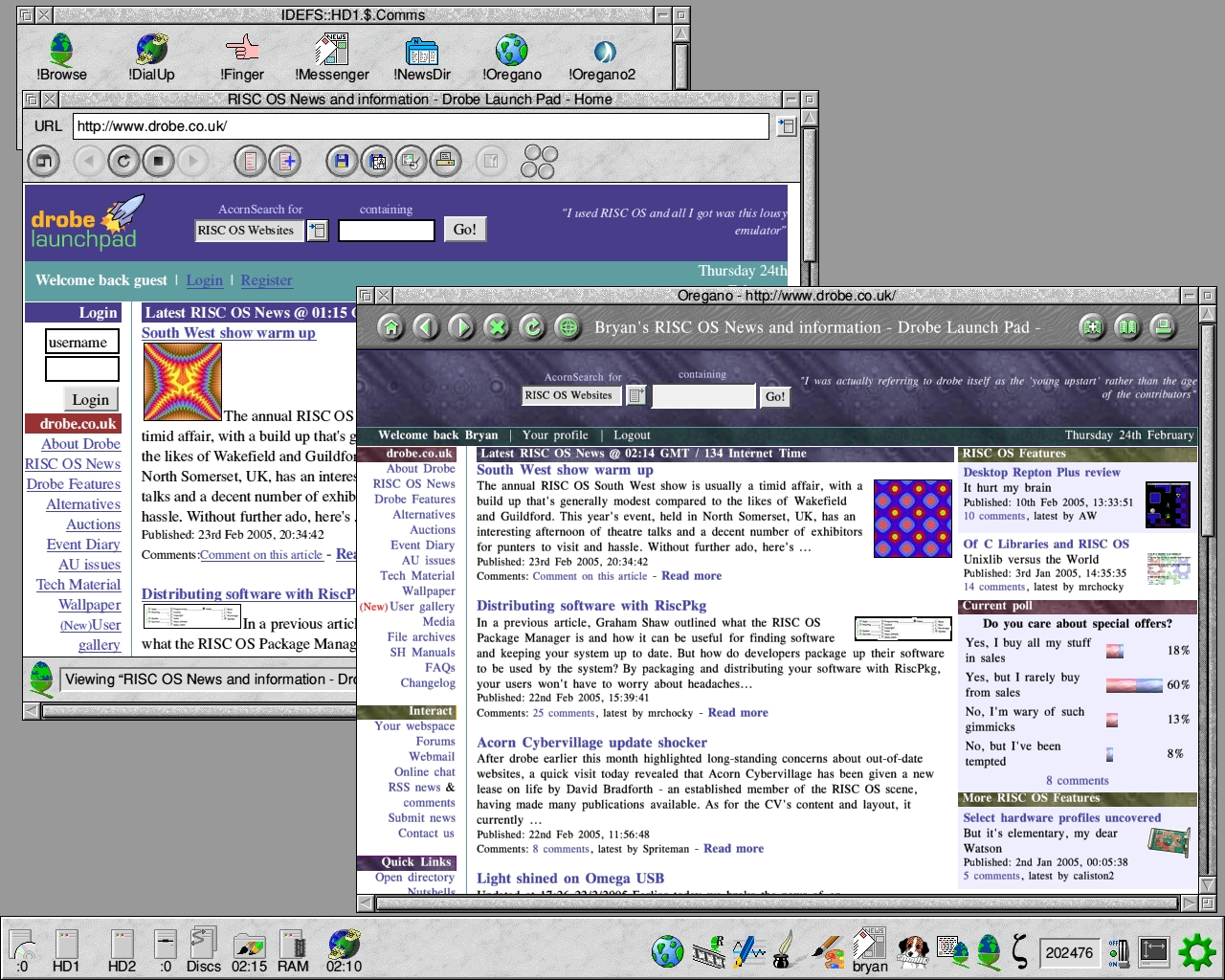1225x980 pixels.
Task: Click Oregano window horizontal scrollbar
Action: 778,902
